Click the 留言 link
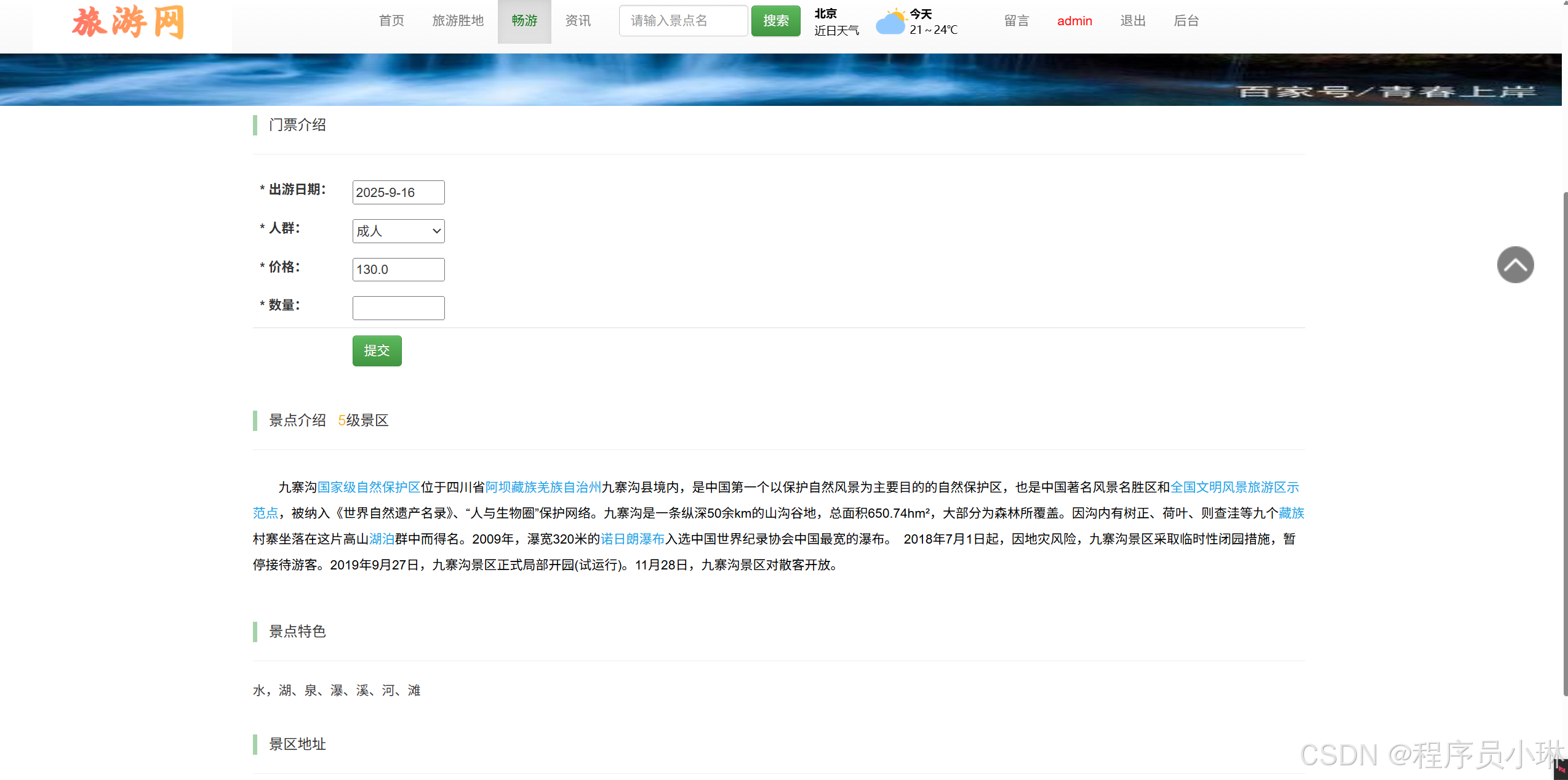 point(1015,20)
